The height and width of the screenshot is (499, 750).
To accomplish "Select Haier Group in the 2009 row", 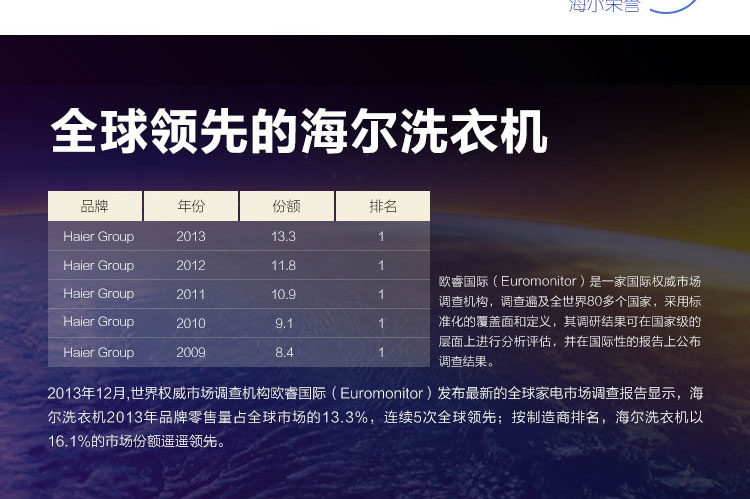I will click(x=99, y=352).
